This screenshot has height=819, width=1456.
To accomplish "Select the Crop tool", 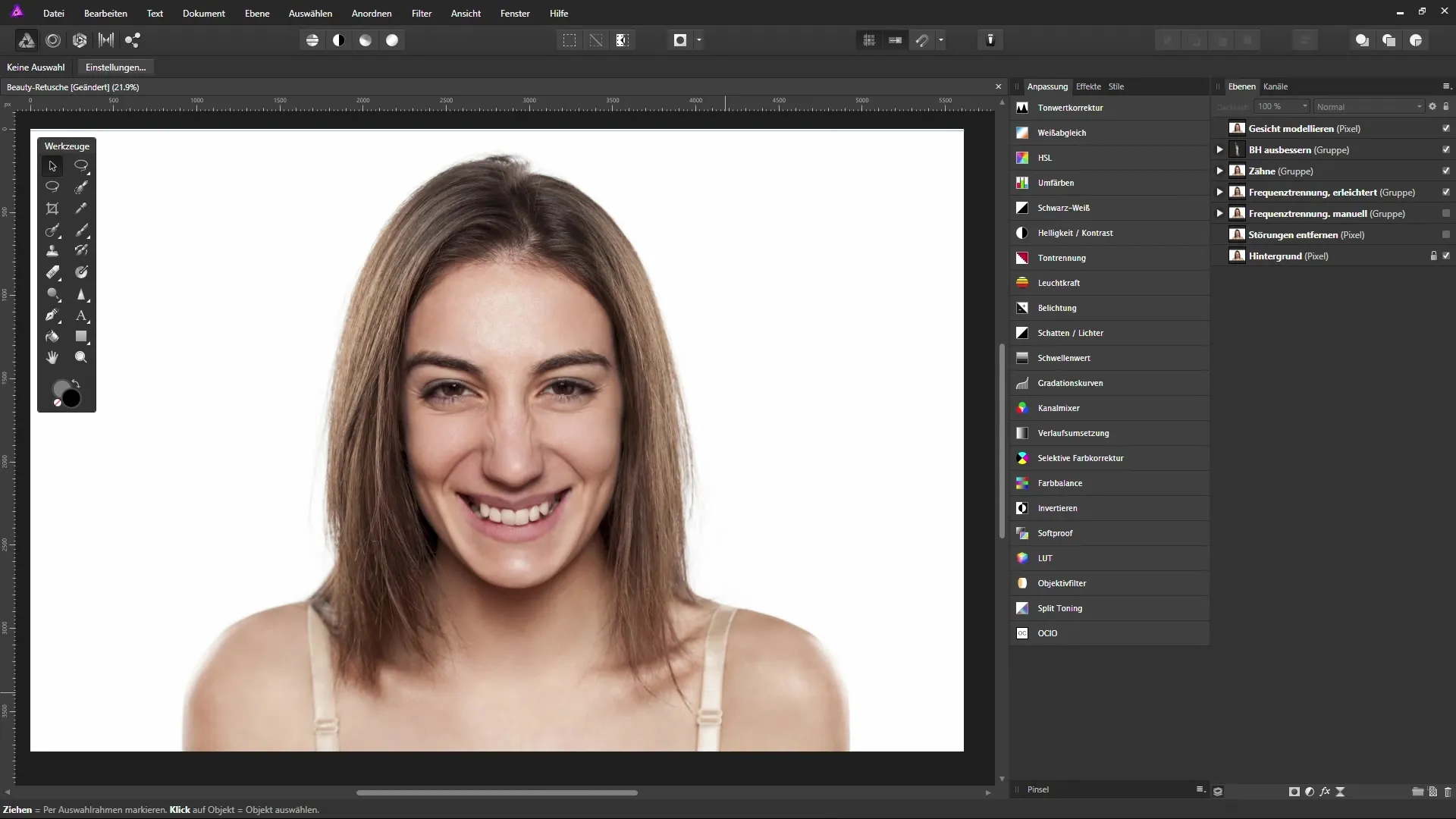I will pyautogui.click(x=52, y=209).
